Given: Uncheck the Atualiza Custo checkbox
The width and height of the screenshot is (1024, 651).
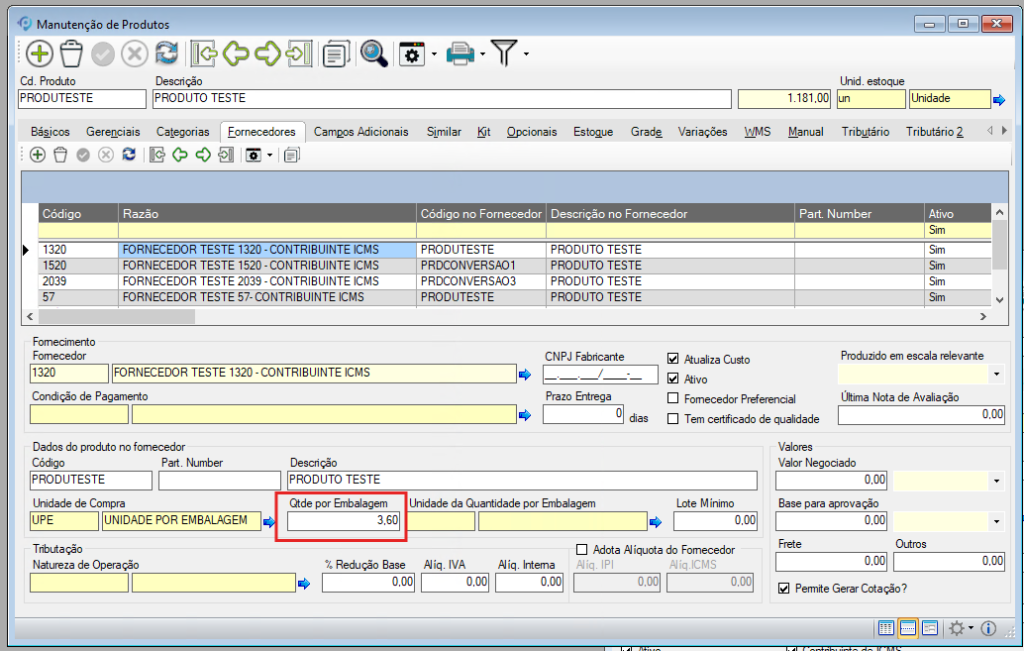Looking at the screenshot, I should (673, 359).
